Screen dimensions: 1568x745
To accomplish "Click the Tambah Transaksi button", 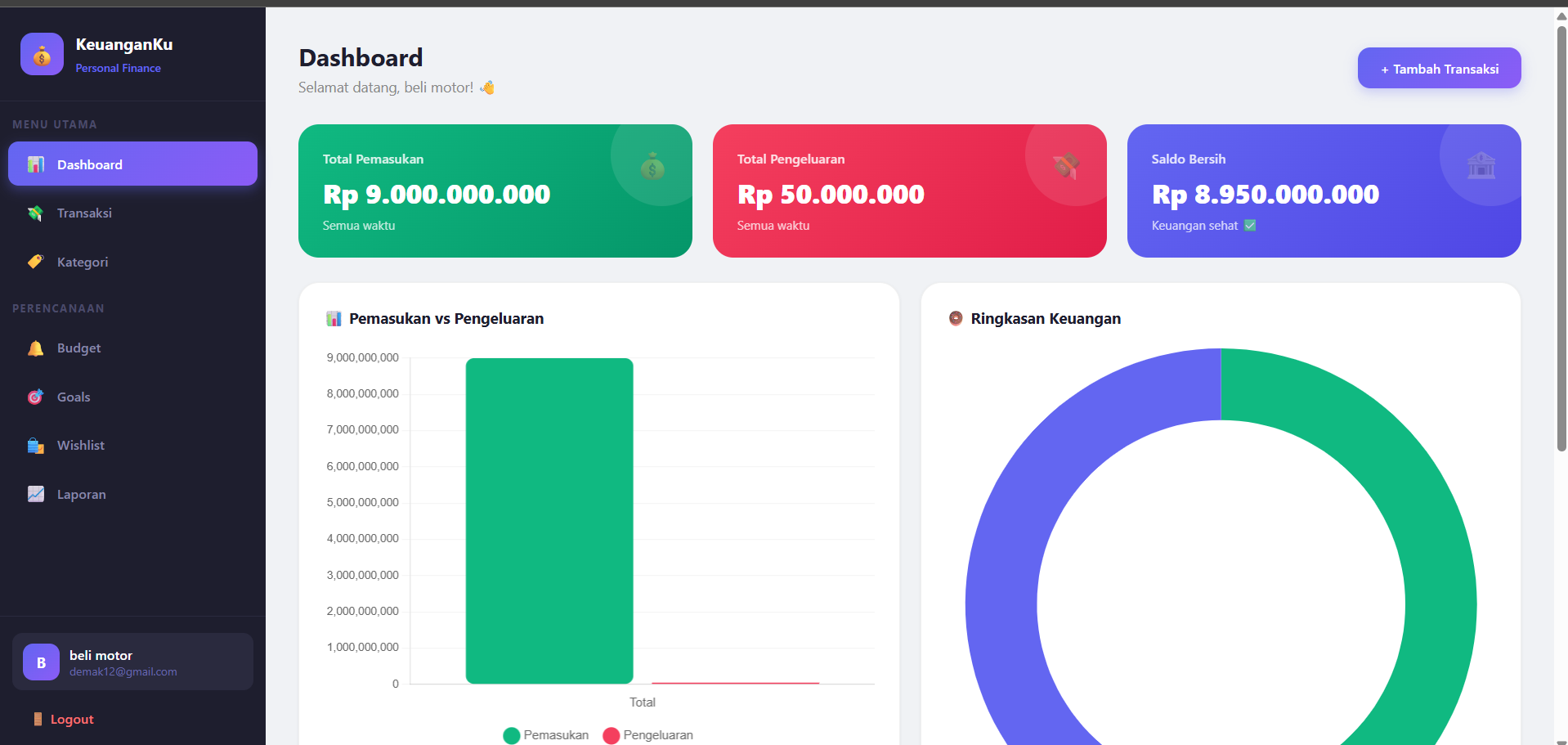I will click(x=1439, y=68).
